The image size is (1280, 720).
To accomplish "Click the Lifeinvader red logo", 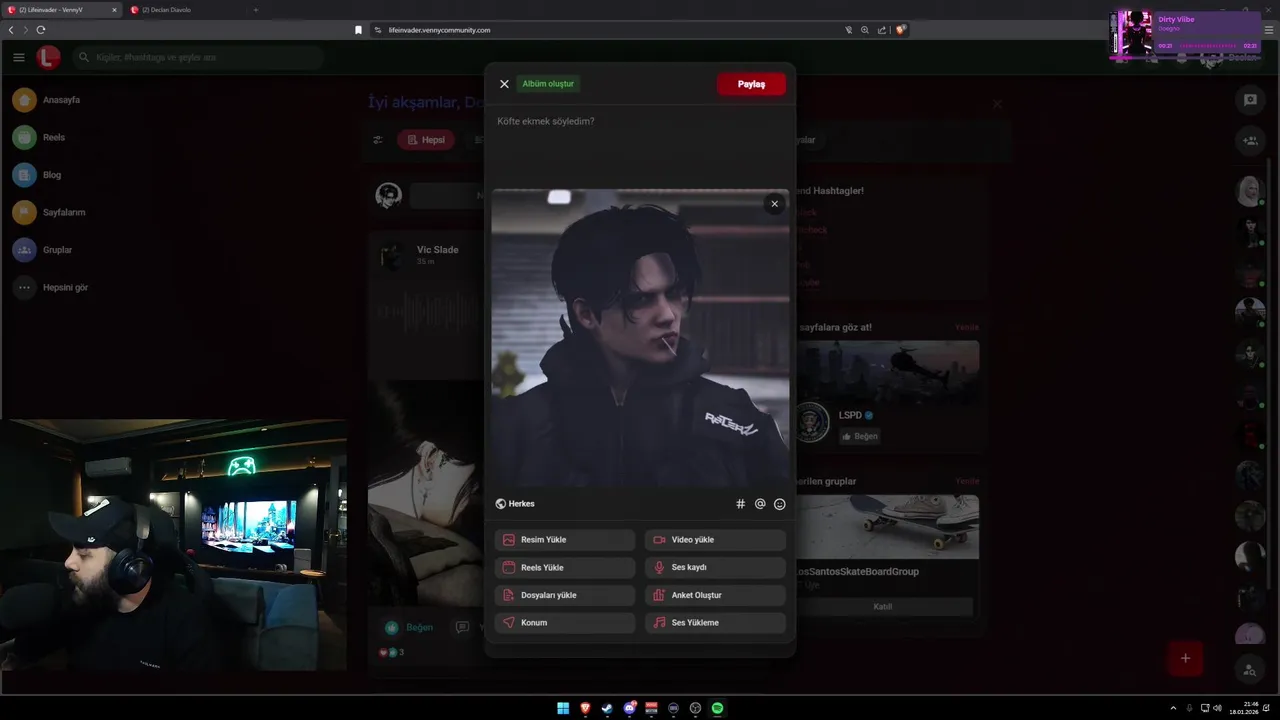I will click(x=48, y=57).
